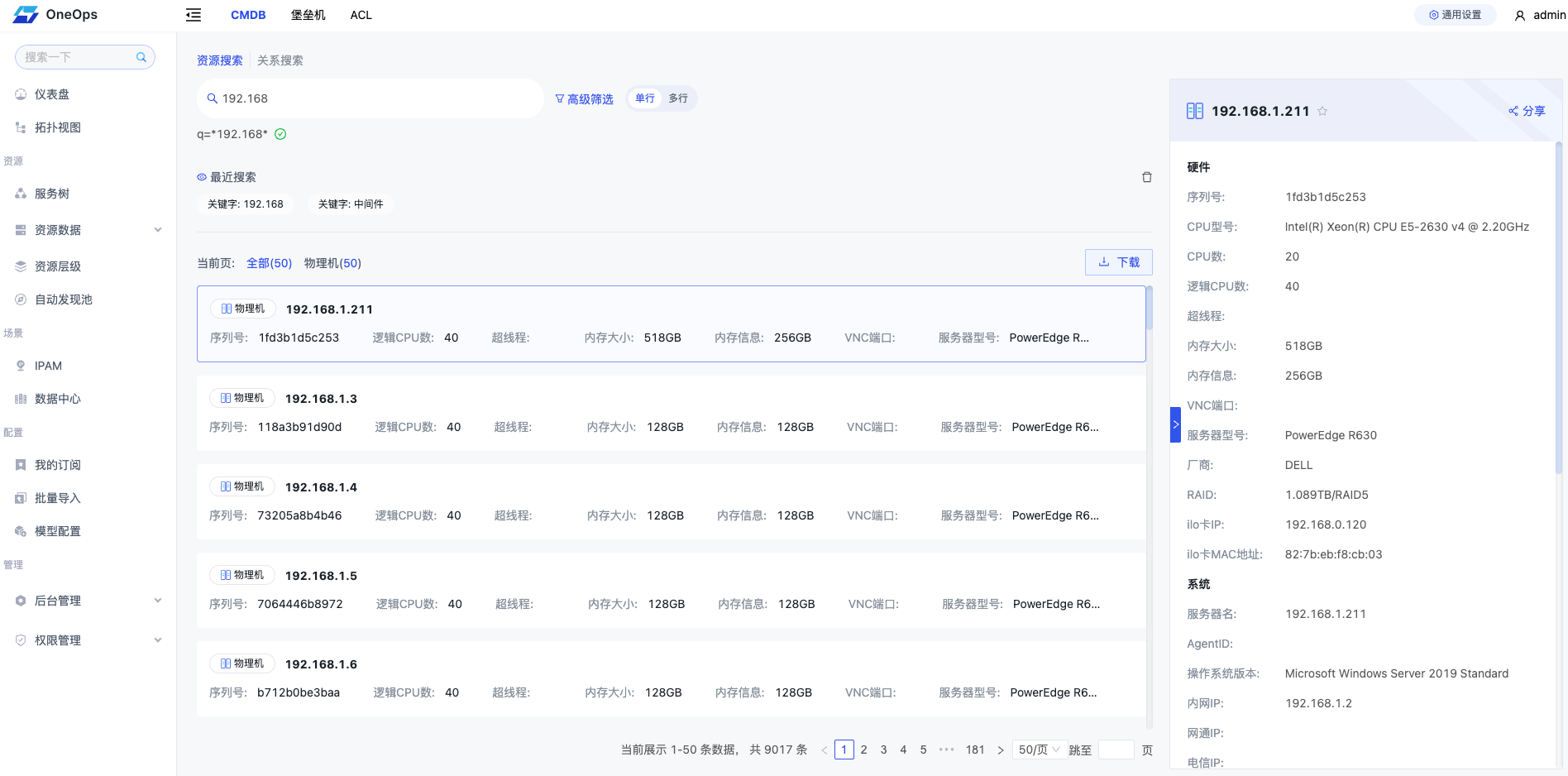Click the 跳至 page number input

point(1116,750)
